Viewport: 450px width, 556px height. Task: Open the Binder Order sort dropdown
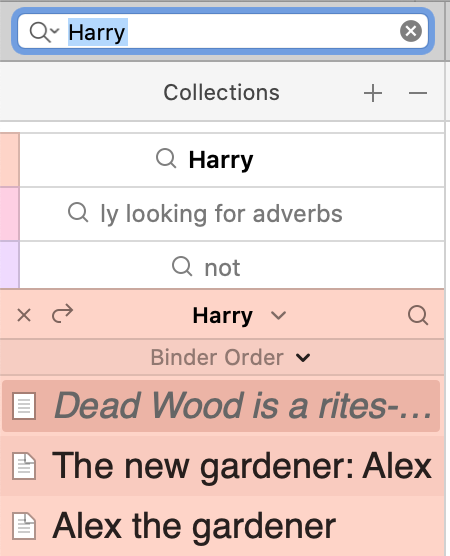(230, 357)
